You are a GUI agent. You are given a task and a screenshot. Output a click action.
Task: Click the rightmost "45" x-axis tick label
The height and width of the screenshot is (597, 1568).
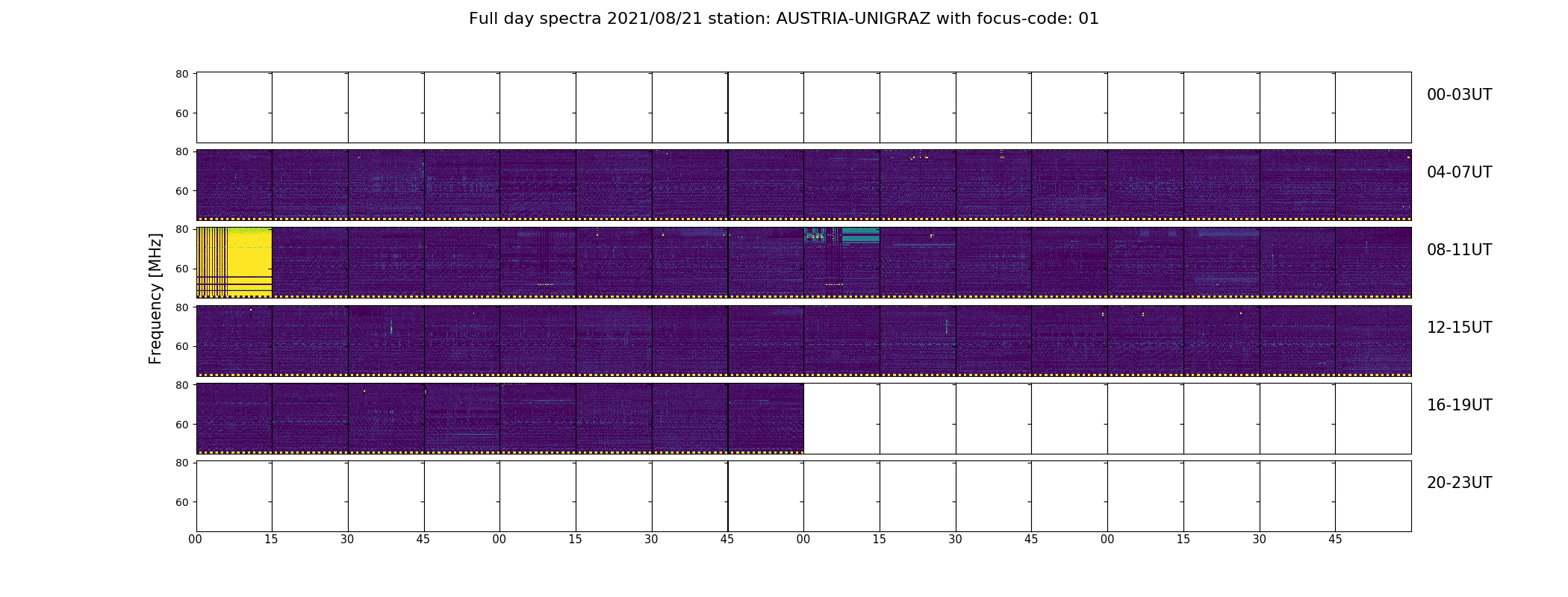click(x=1335, y=540)
